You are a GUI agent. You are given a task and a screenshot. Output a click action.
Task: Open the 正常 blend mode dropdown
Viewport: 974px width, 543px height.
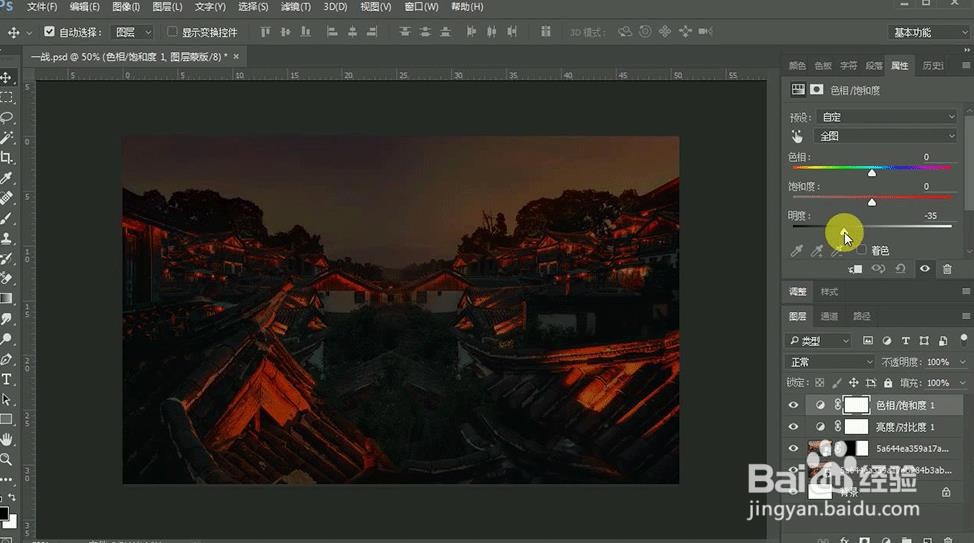pos(830,362)
